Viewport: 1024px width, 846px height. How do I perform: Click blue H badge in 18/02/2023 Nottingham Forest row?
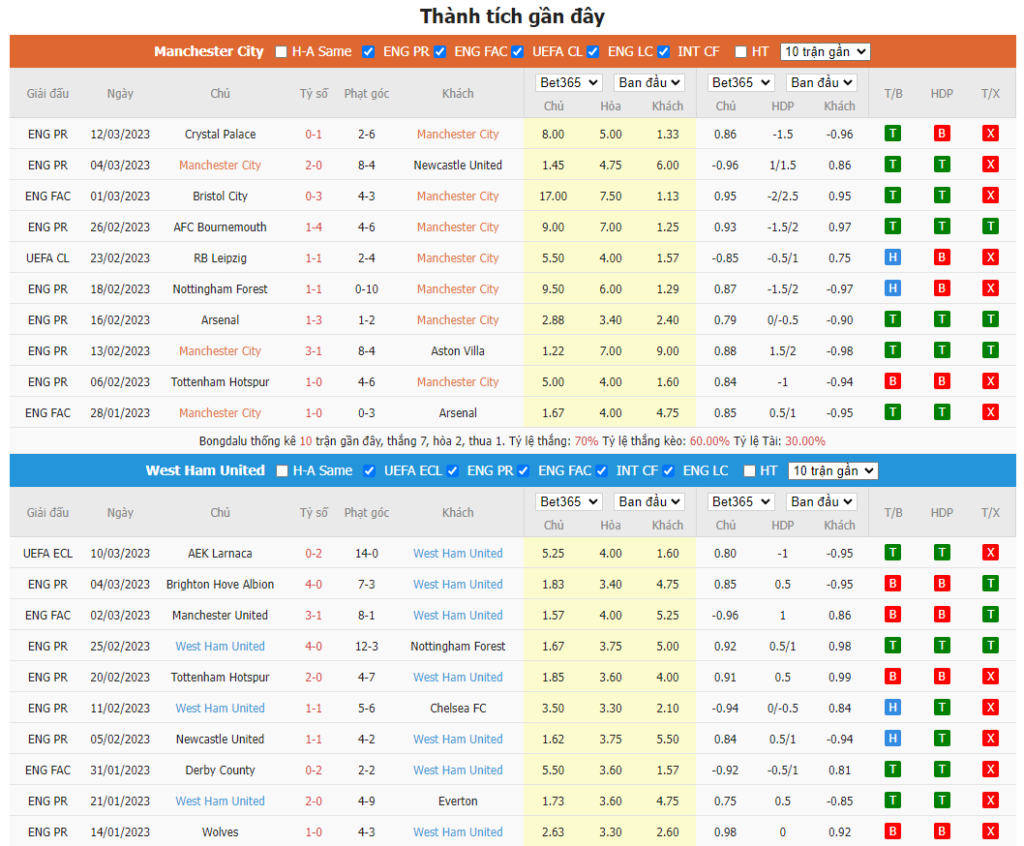(892, 288)
